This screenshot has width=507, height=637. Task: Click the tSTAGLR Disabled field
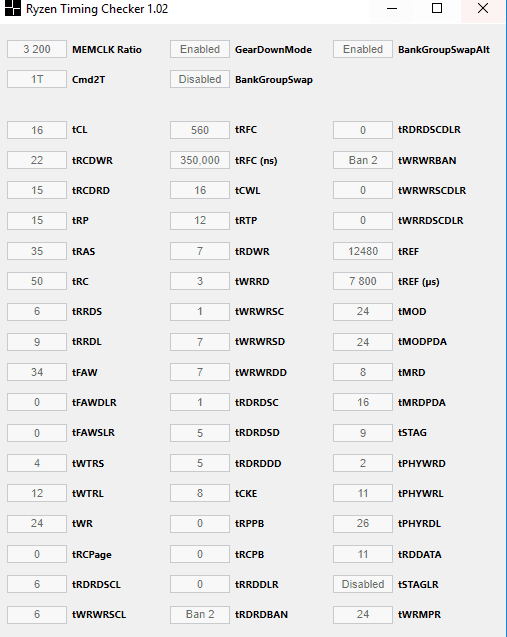click(363, 584)
